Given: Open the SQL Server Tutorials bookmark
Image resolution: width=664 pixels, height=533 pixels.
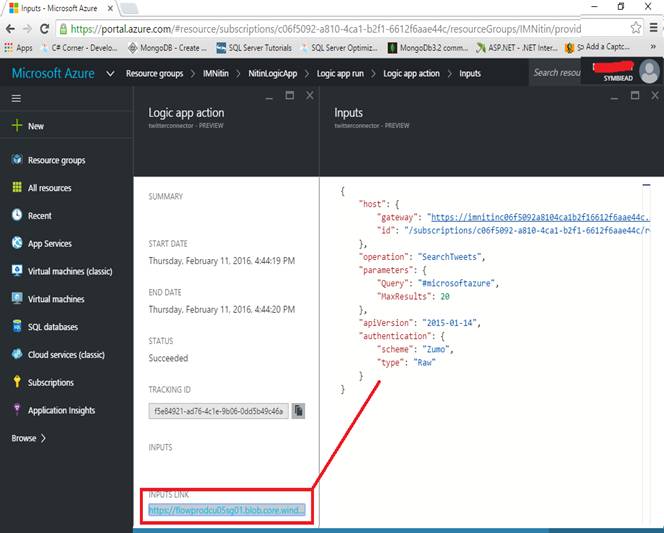Looking at the screenshot, I should click(x=254, y=48).
